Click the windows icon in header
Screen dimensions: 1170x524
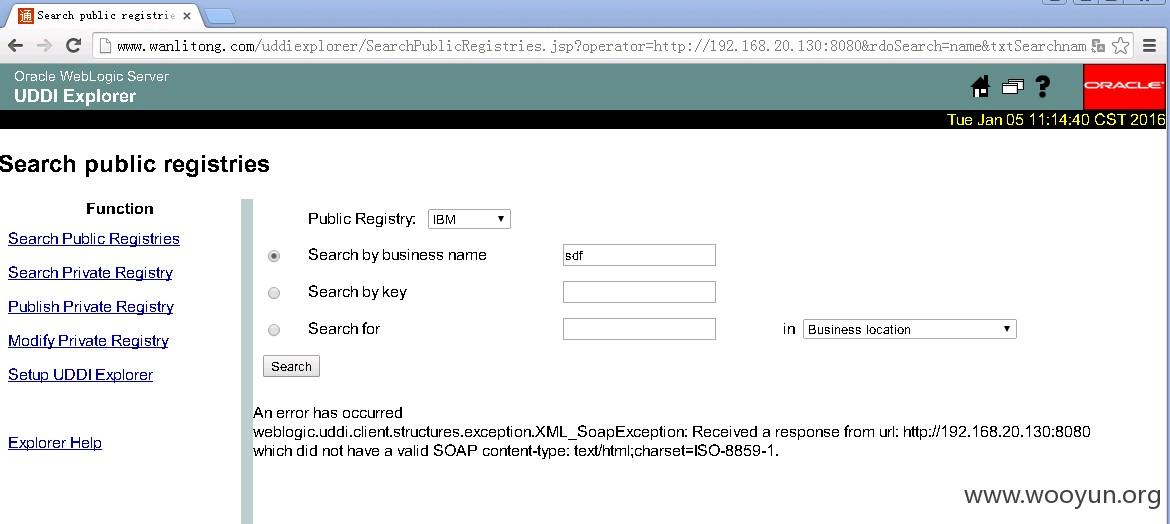(x=1013, y=87)
